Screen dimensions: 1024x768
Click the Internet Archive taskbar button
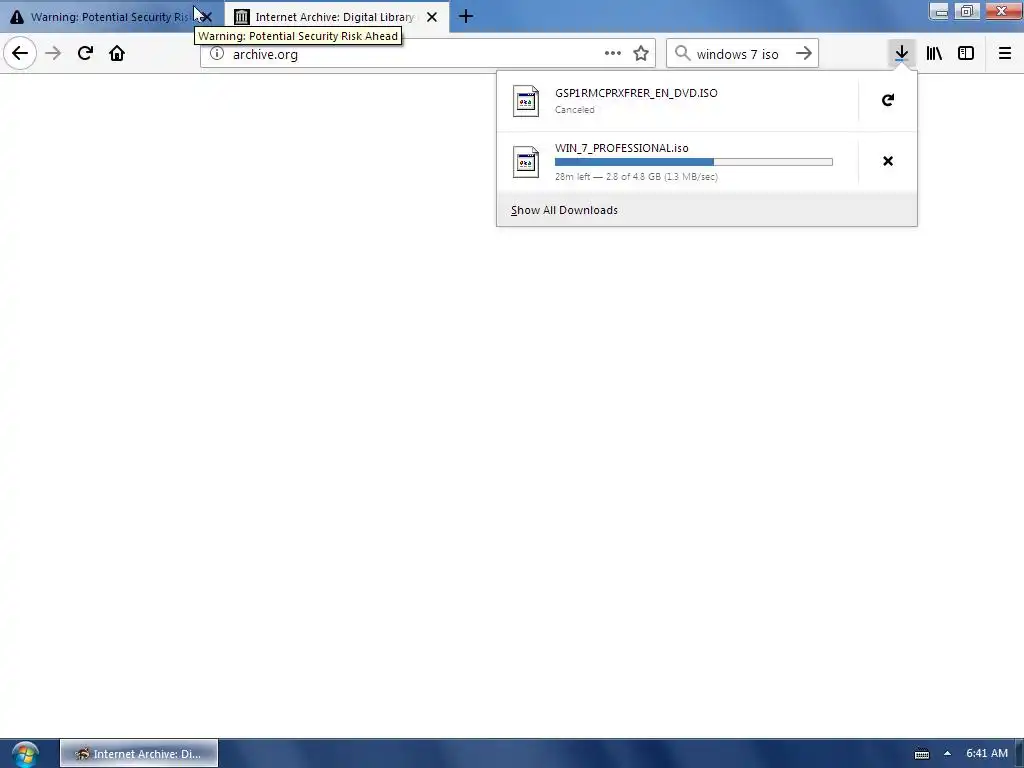(x=138, y=754)
